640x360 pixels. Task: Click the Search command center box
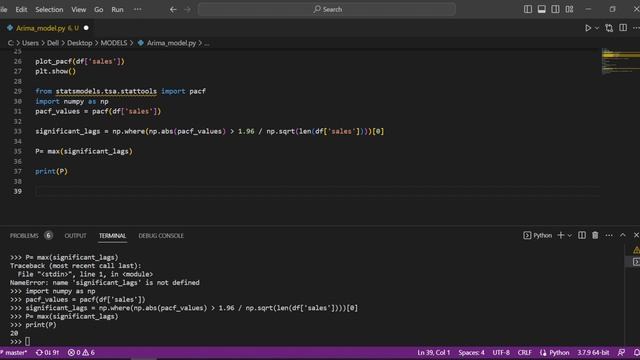[327, 9]
